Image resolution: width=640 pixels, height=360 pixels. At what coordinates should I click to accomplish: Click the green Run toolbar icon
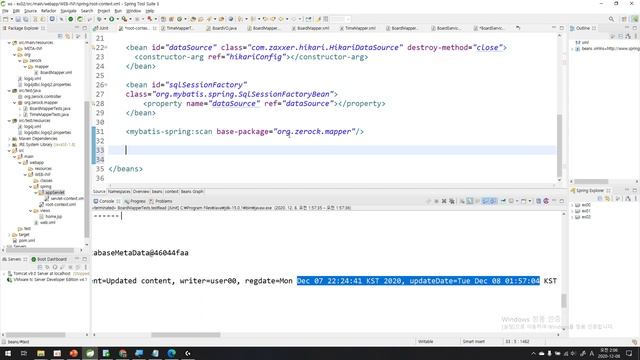click(111, 19)
